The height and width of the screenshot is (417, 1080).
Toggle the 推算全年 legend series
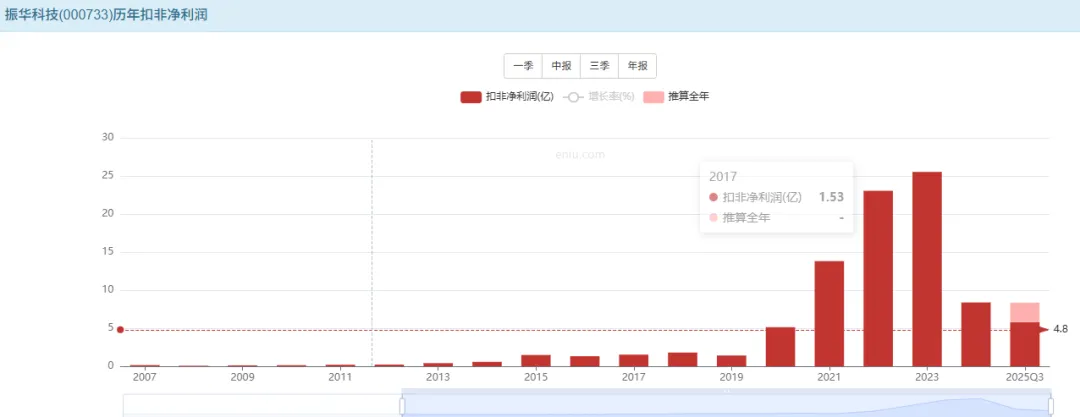pos(676,96)
